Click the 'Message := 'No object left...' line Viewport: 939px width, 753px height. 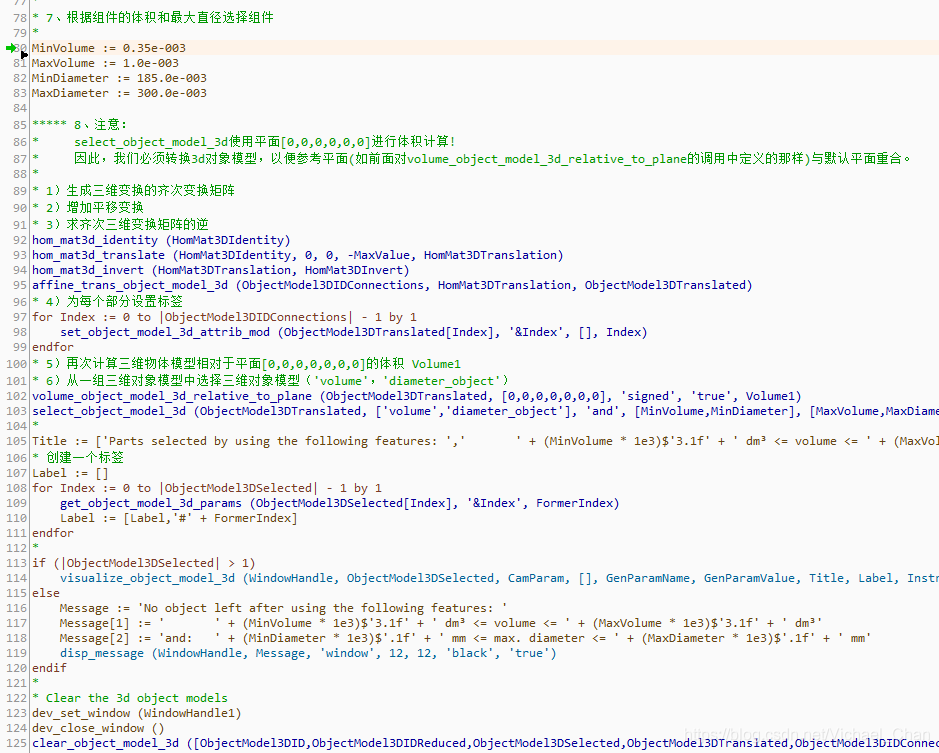[283, 608]
